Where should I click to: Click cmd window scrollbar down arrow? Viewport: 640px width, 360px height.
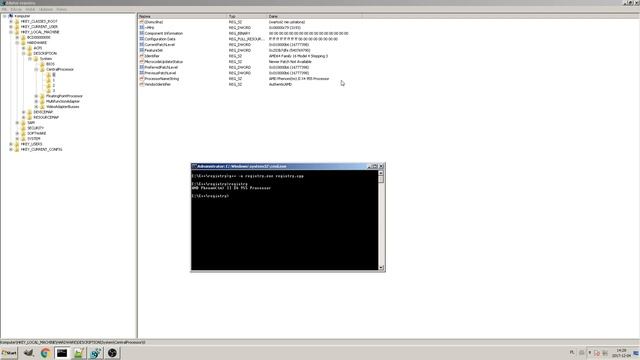381,268
